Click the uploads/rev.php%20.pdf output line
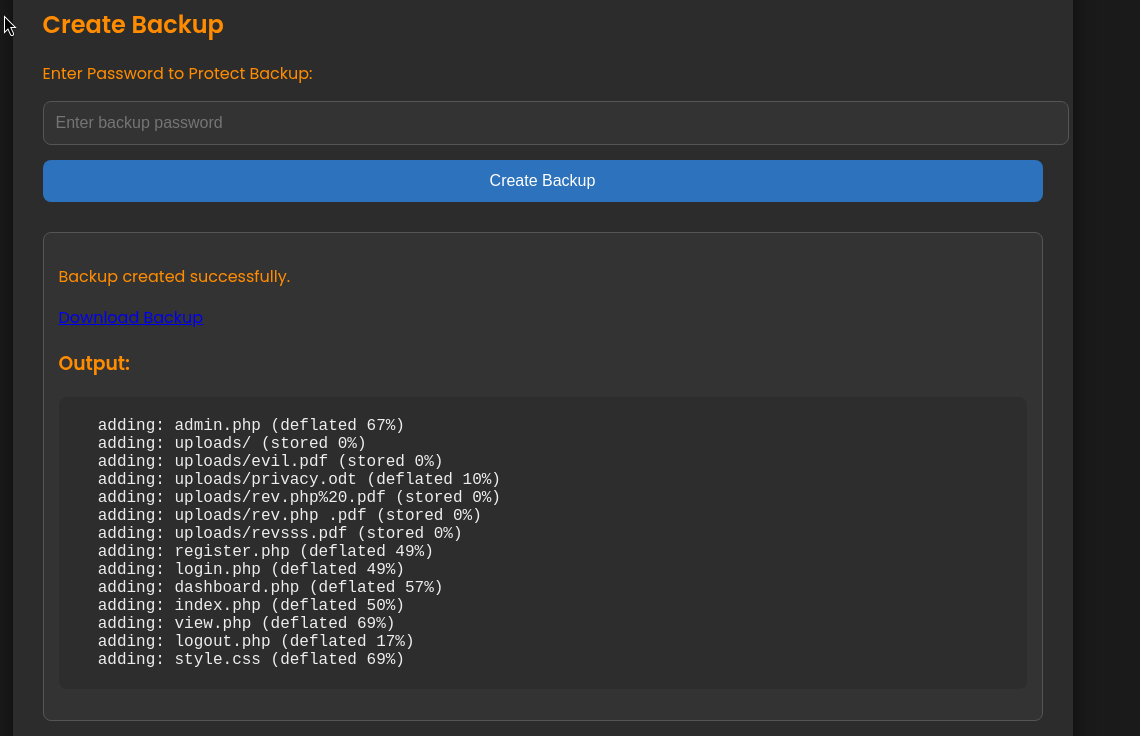The width and height of the screenshot is (1140, 736). click(x=298, y=498)
